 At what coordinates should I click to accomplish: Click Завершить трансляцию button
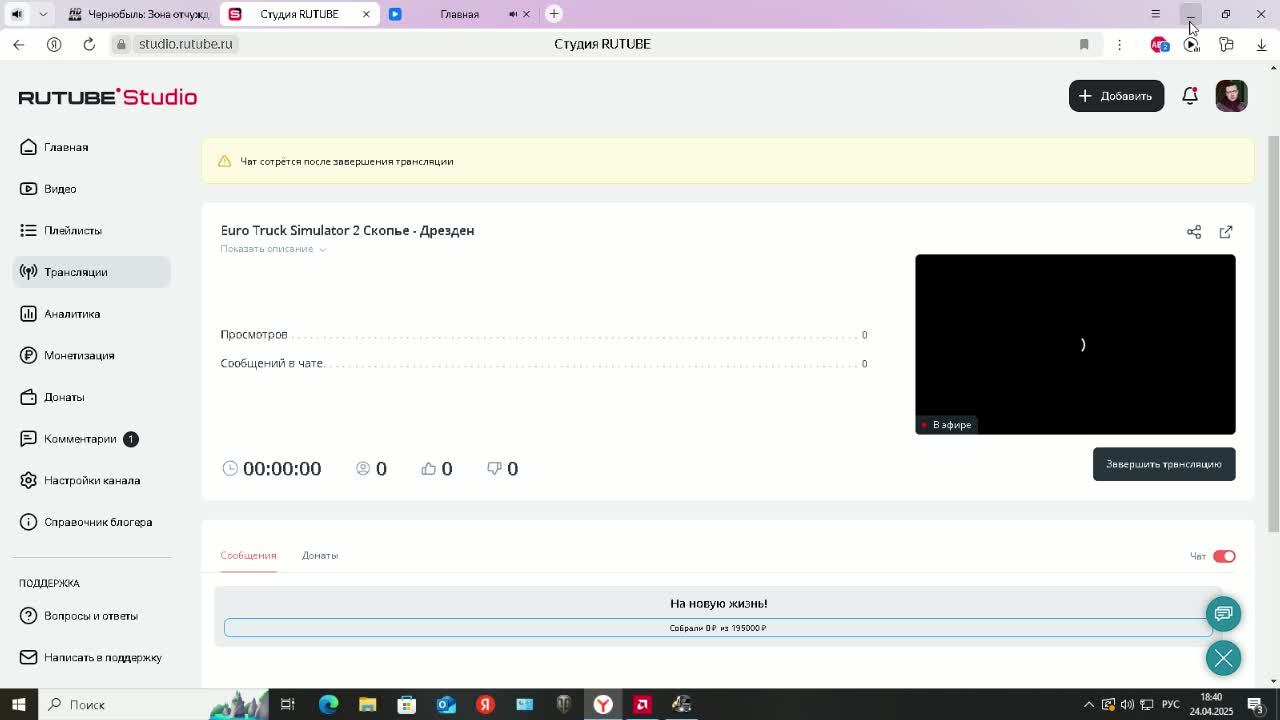pyautogui.click(x=1164, y=464)
